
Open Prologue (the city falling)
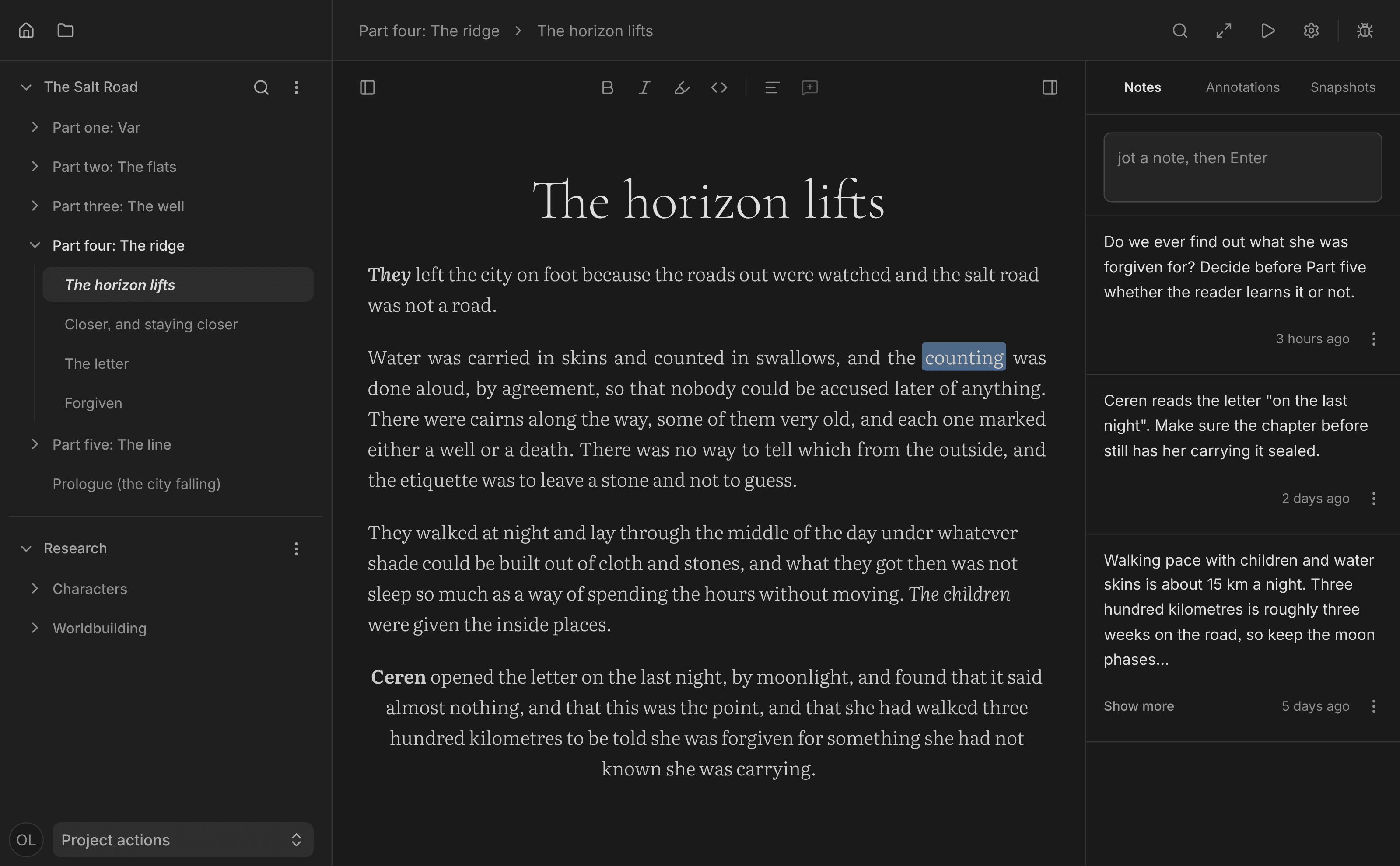[x=136, y=484]
